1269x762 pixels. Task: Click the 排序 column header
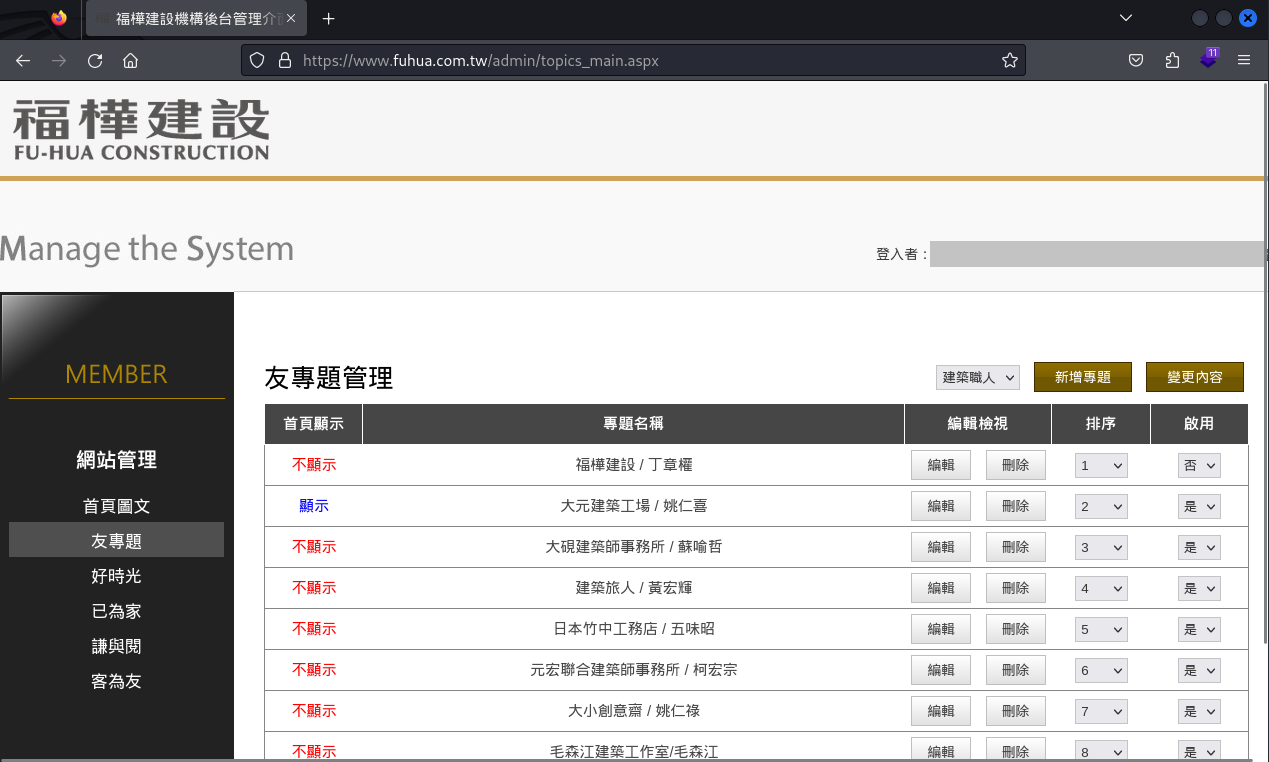(1101, 424)
